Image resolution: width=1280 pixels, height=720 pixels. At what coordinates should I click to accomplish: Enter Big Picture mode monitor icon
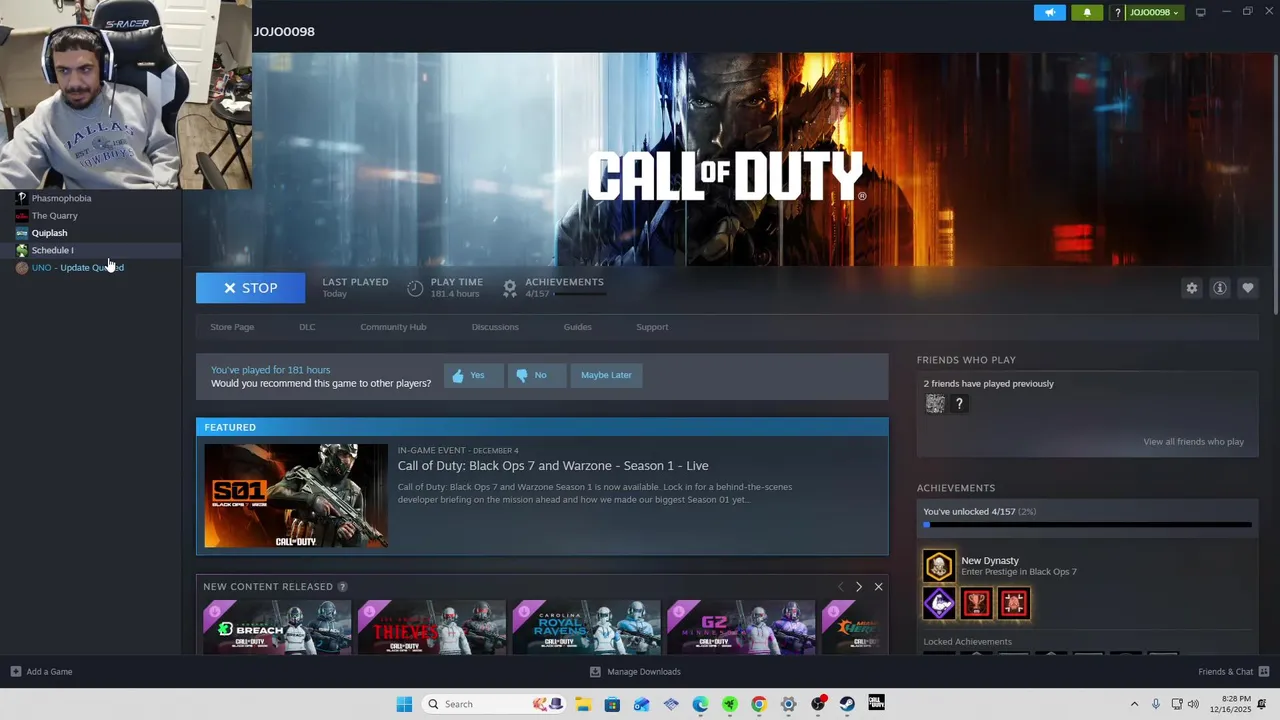(x=1200, y=12)
